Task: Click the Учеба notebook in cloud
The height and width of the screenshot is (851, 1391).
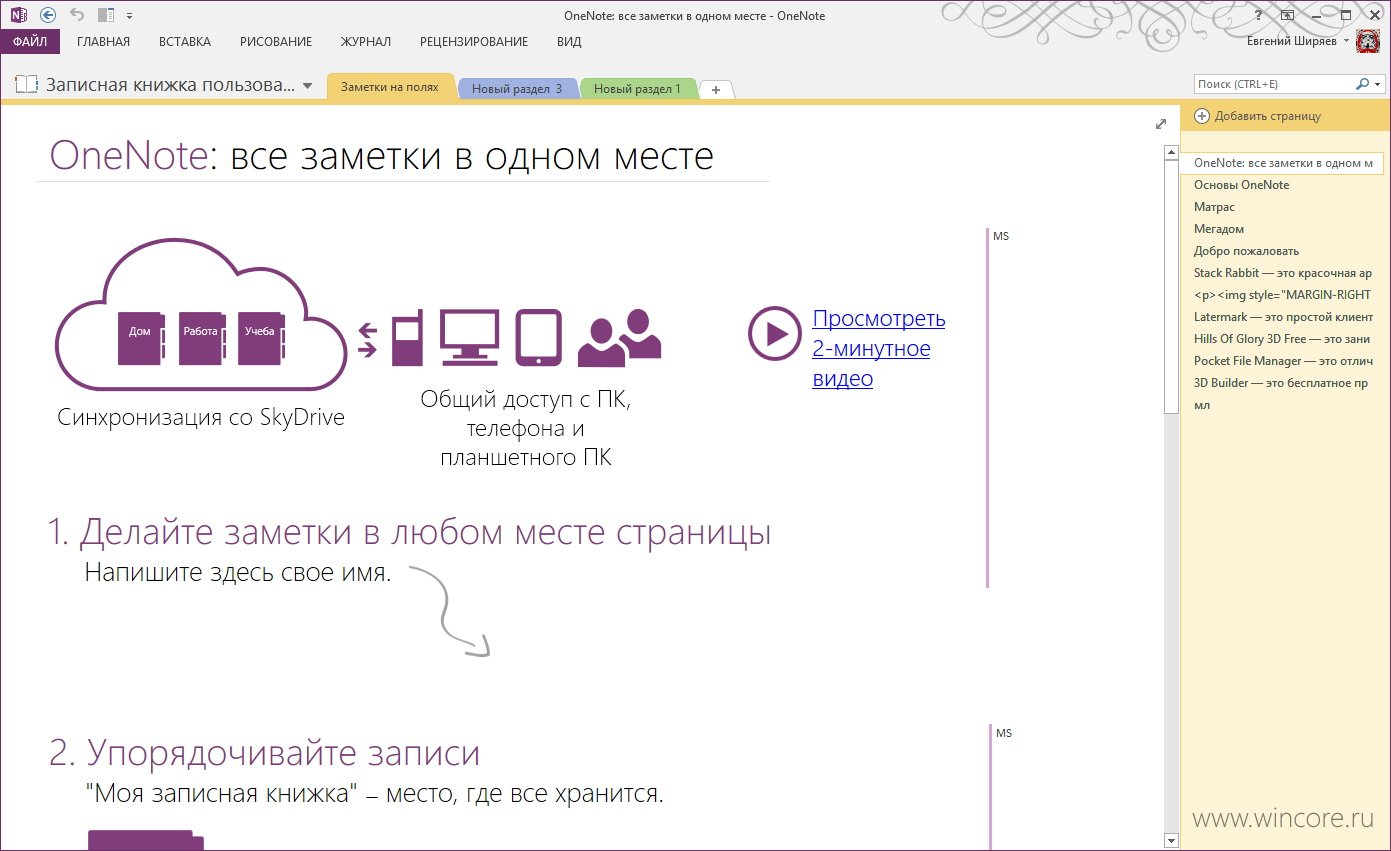Action: (x=260, y=338)
